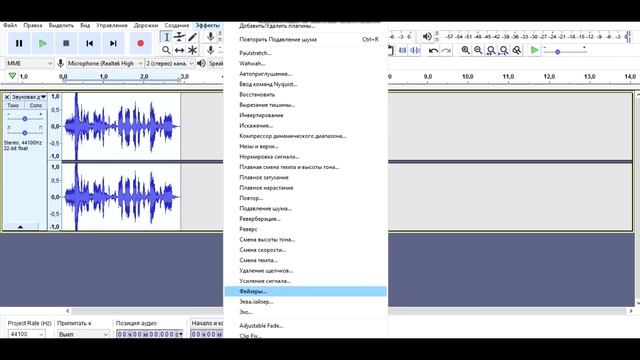Undo the last action
The width and height of the screenshot is (640, 360).
point(433,50)
